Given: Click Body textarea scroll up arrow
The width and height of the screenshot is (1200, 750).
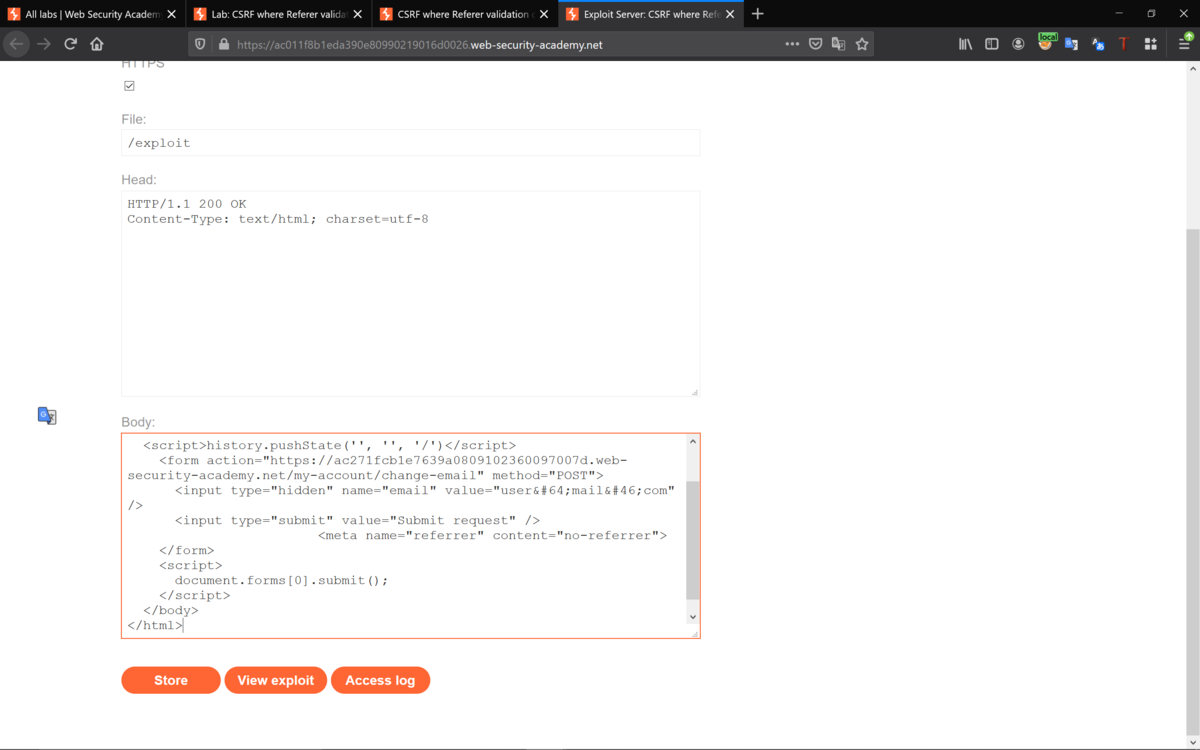Looking at the screenshot, I should pos(693,442).
